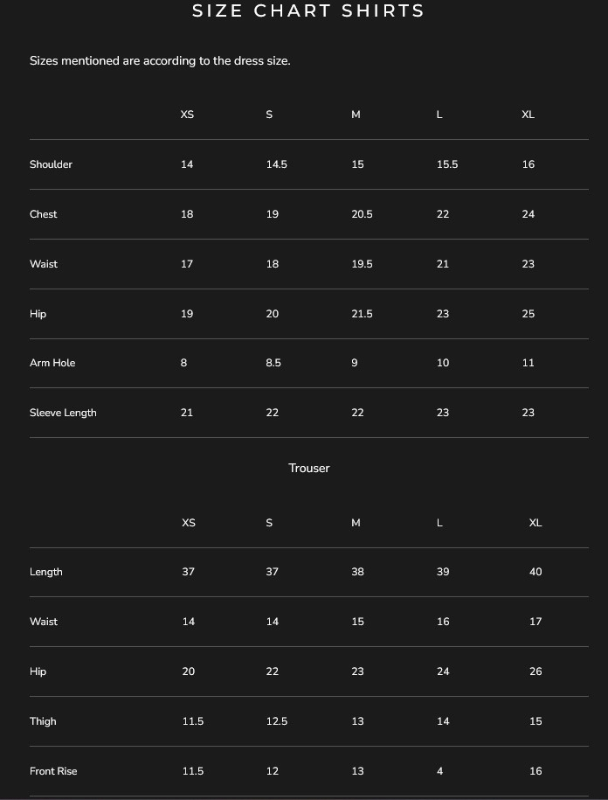608x800 pixels.
Task: Select the 20.5 Chest measurement
Action: pos(362,214)
